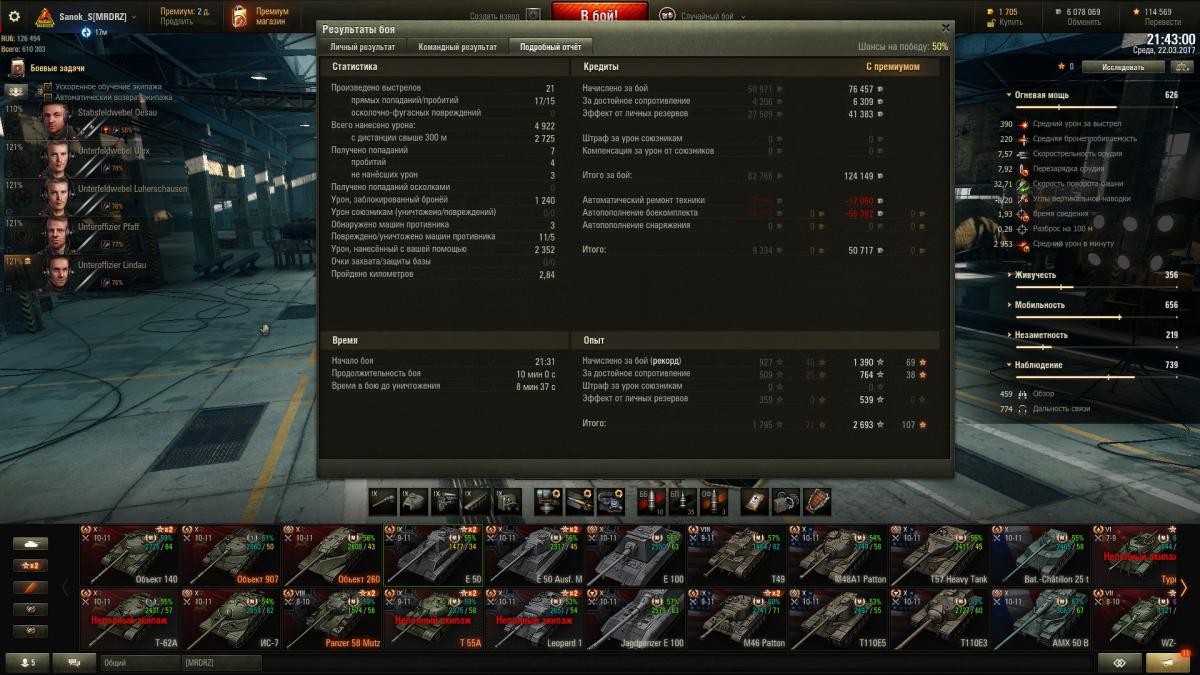Switch to Личный результат tab
Image resolution: width=1200 pixels, height=675 pixels.
tap(363, 47)
